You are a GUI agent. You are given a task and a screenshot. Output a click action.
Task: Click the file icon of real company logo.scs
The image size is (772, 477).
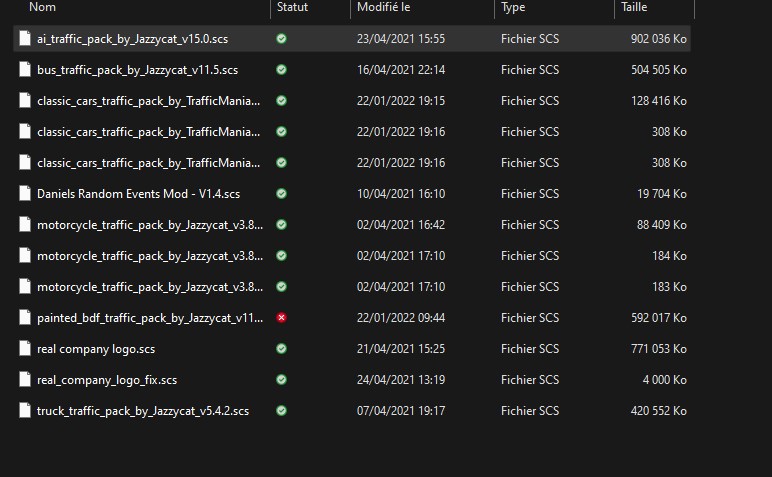pyautogui.click(x=25, y=349)
